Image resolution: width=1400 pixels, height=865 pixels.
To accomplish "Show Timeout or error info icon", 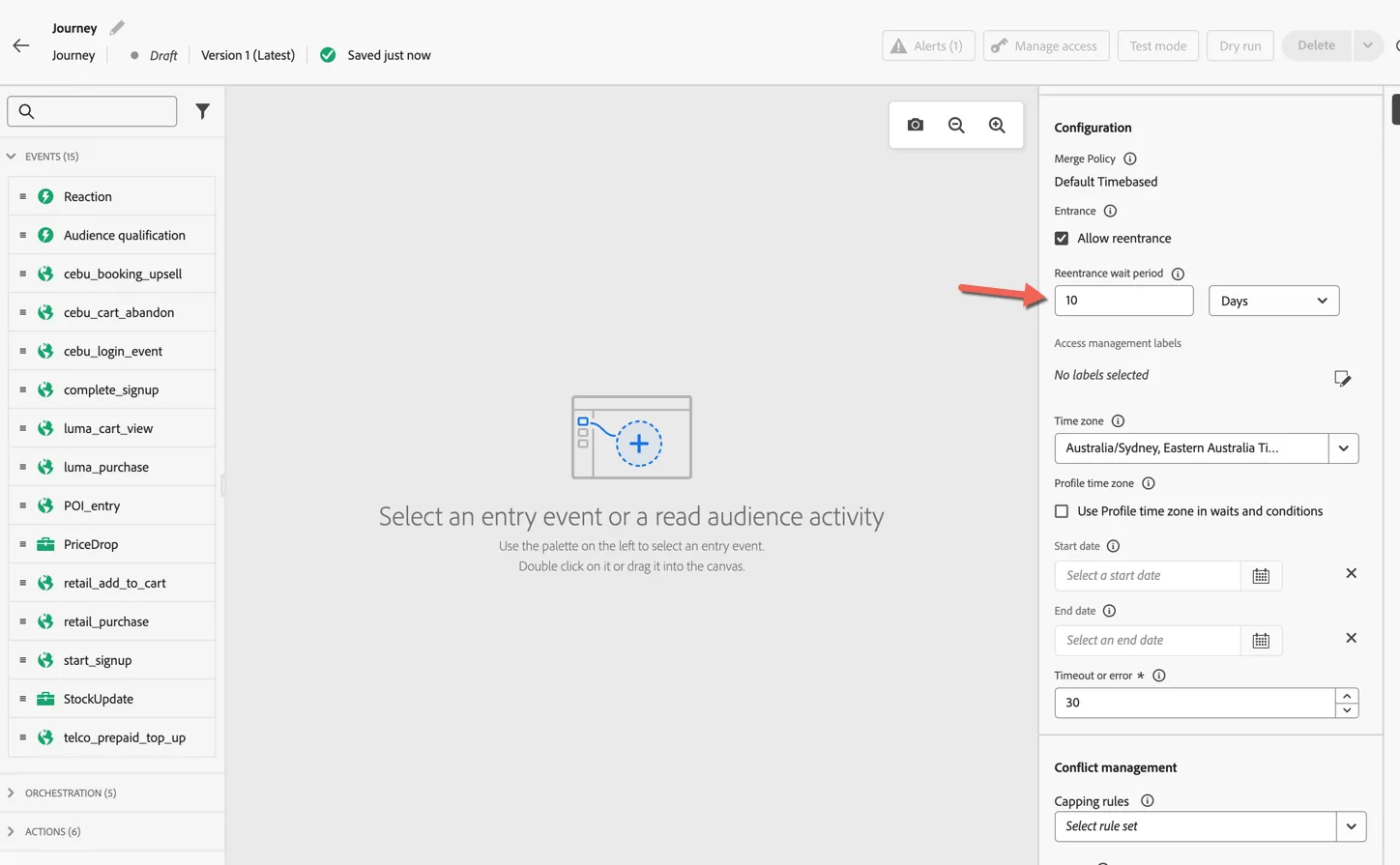I will (x=1159, y=676).
